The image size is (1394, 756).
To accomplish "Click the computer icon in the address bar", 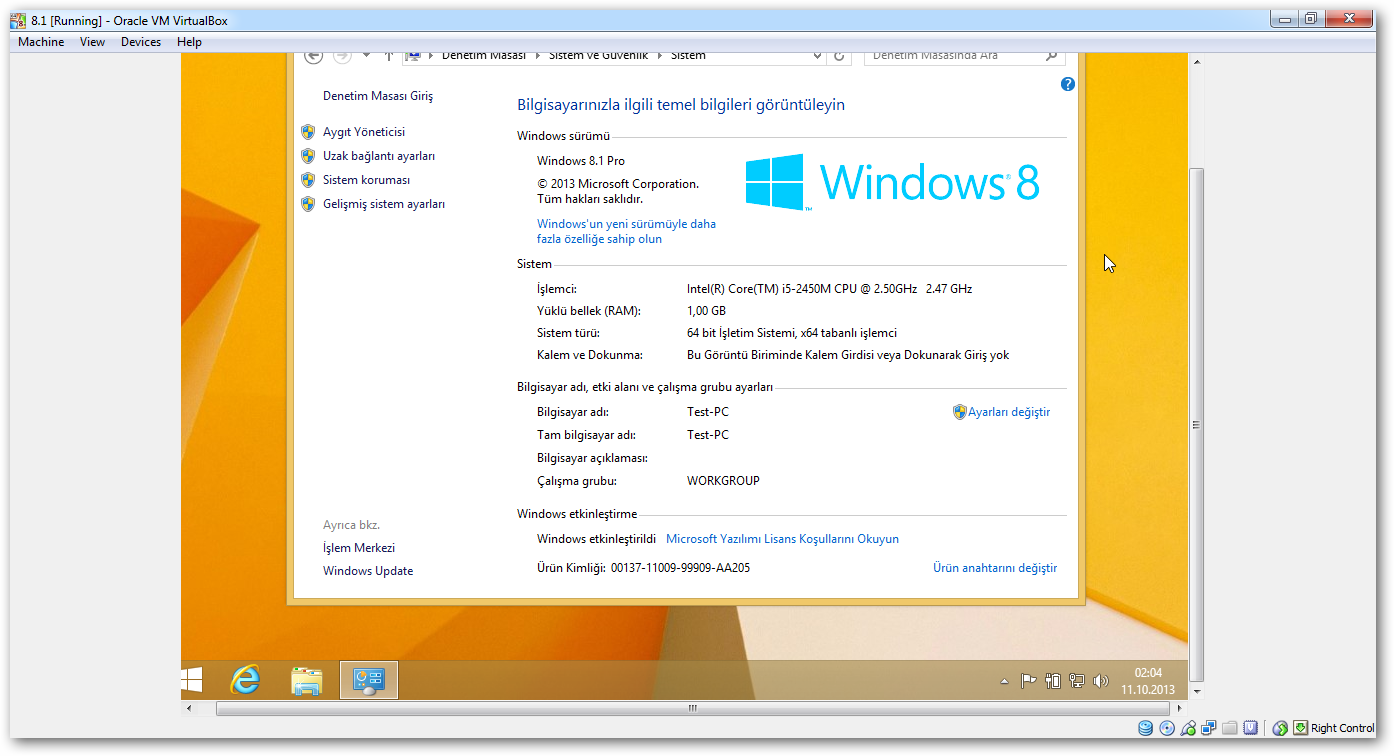I will [x=413, y=56].
